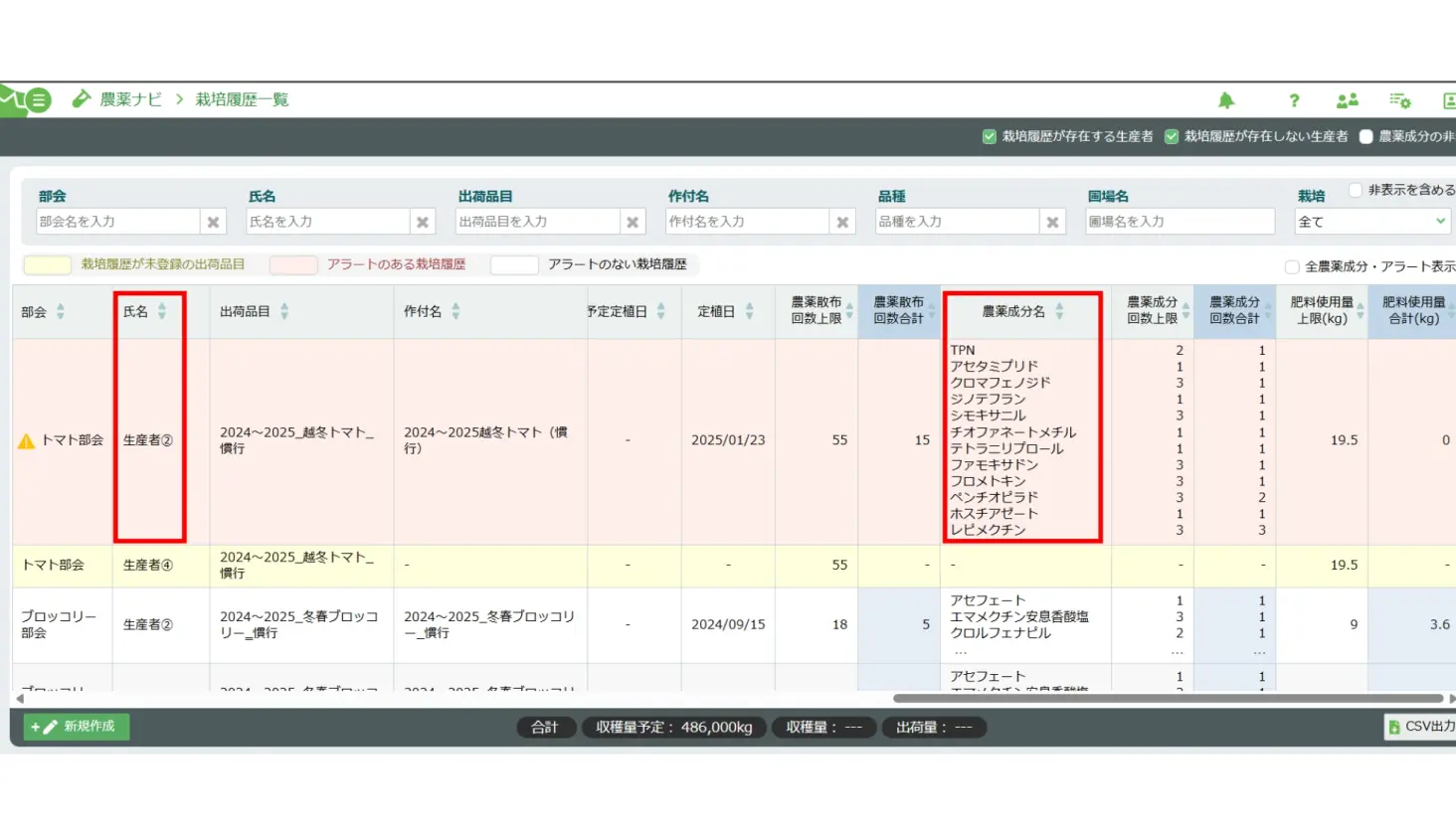Open the 栽培 dropdown showing 全て
This screenshot has width=1456, height=835.
click(x=1371, y=222)
